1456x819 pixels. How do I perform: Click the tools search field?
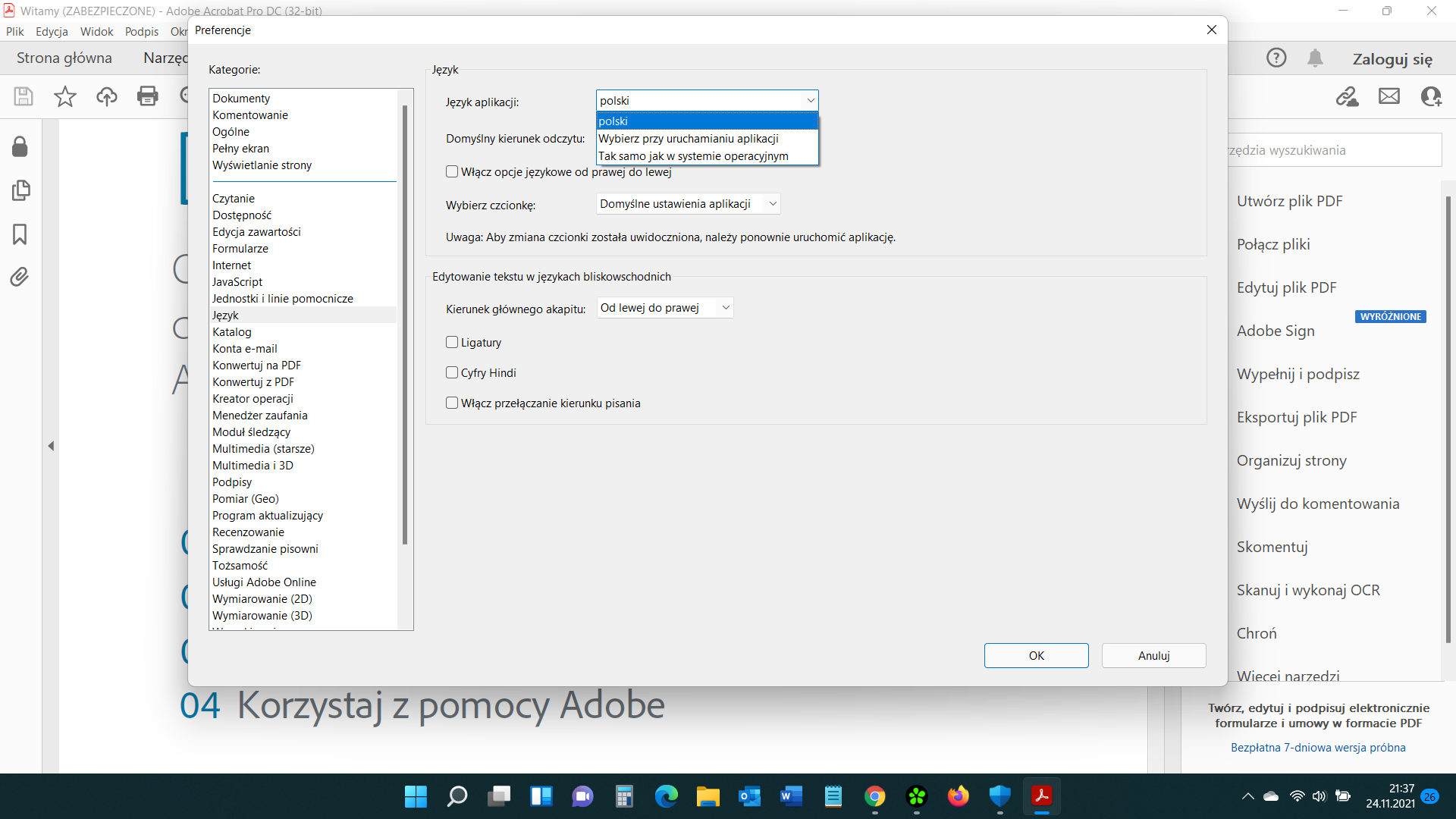[x=1335, y=150]
